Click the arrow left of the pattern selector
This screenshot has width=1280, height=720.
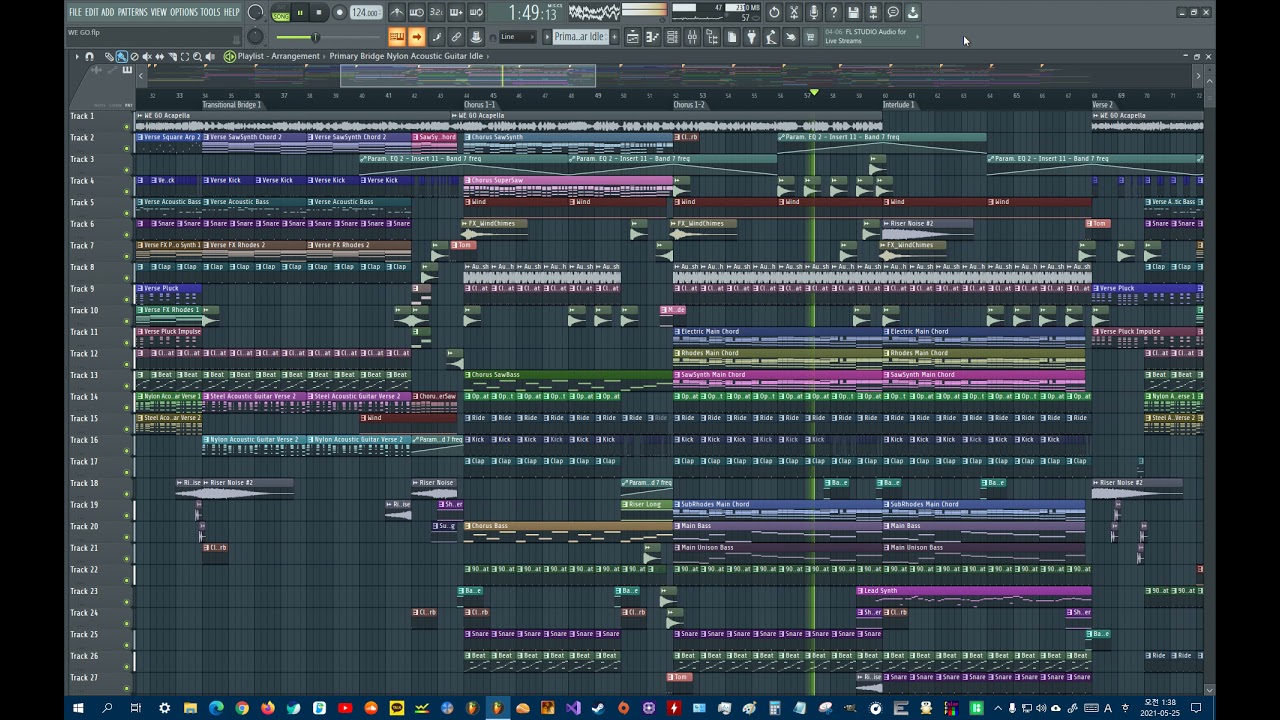[x=547, y=37]
